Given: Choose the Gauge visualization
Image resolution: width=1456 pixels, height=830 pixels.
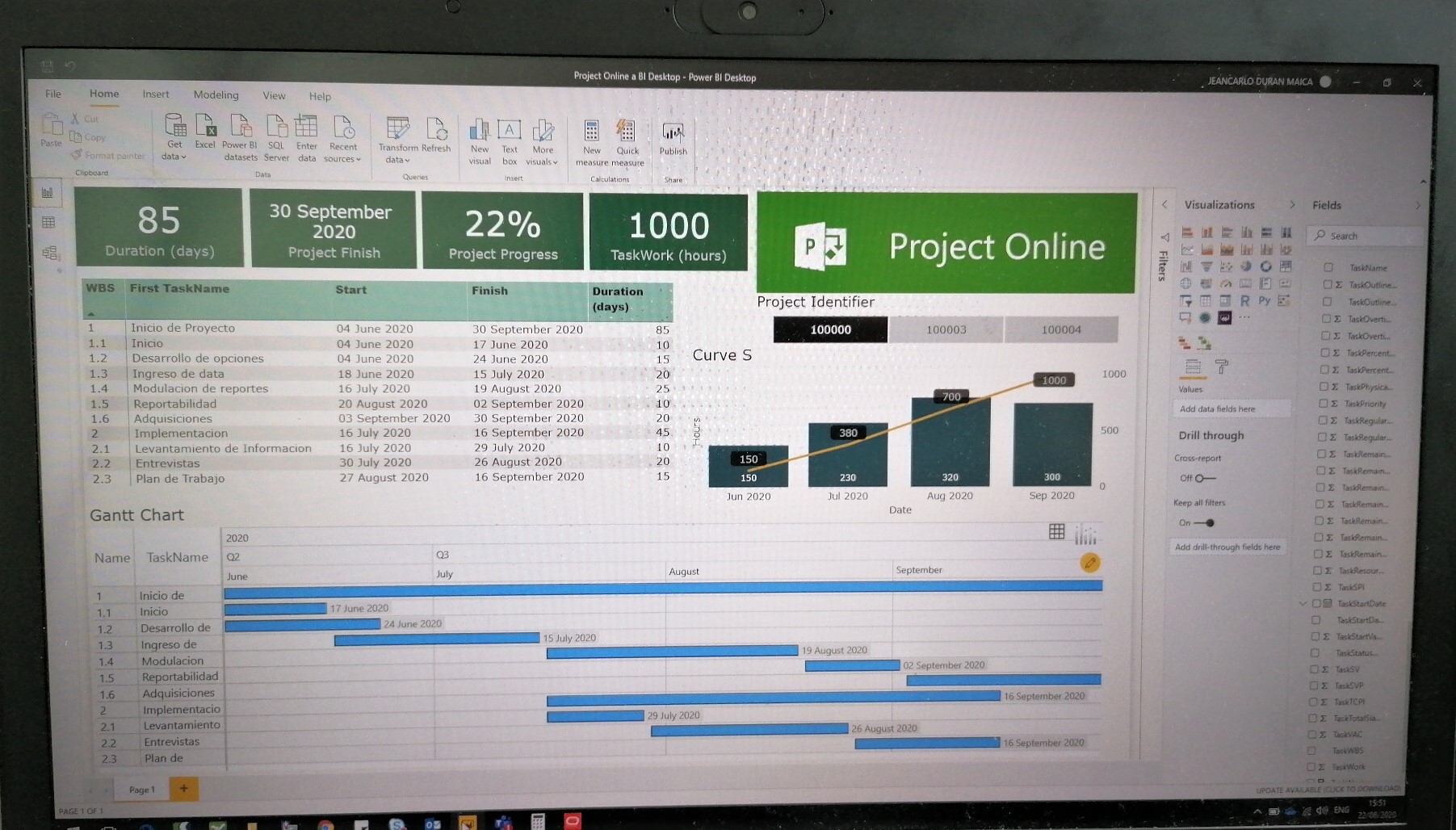Looking at the screenshot, I should coord(1226,283).
